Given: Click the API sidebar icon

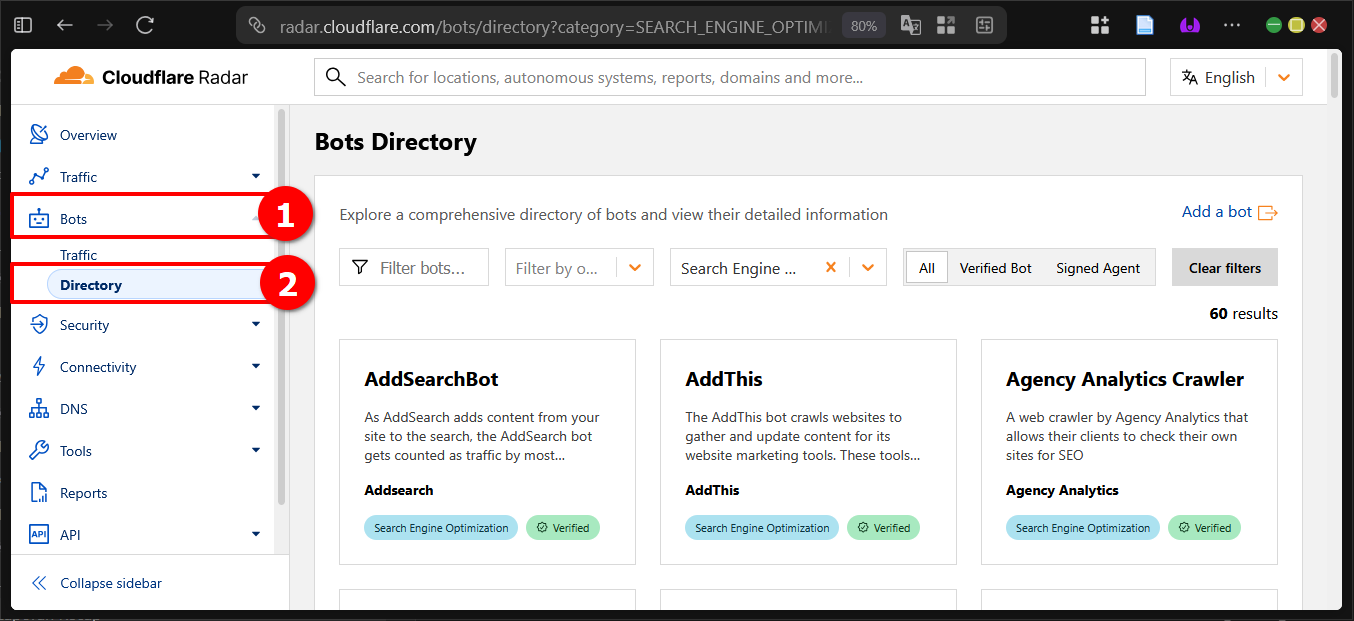Looking at the screenshot, I should point(39,534).
